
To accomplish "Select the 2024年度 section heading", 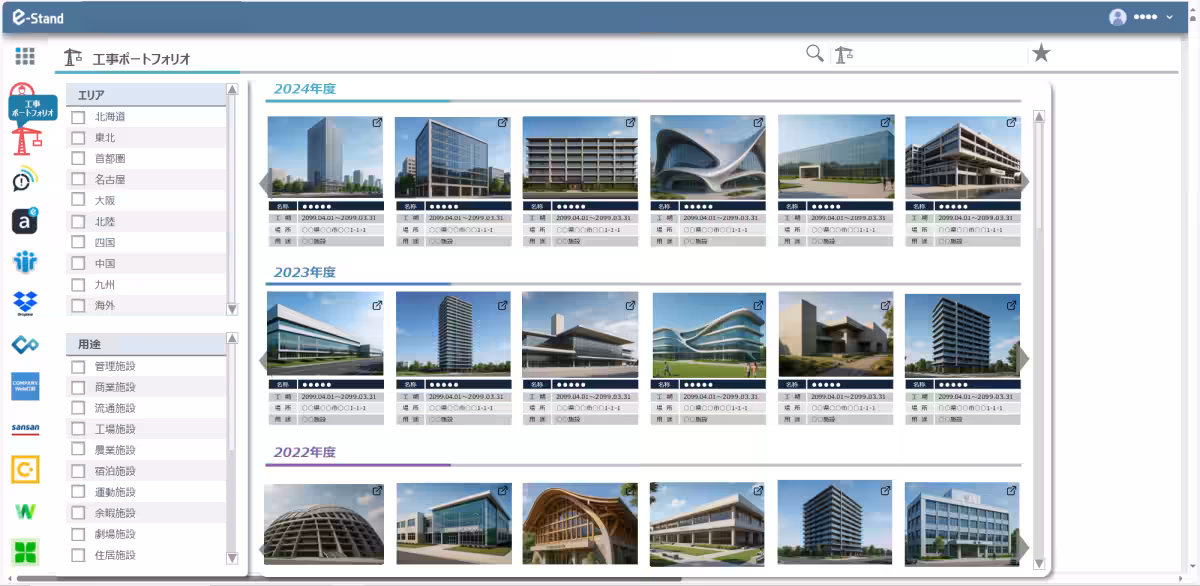I will 305,89.
